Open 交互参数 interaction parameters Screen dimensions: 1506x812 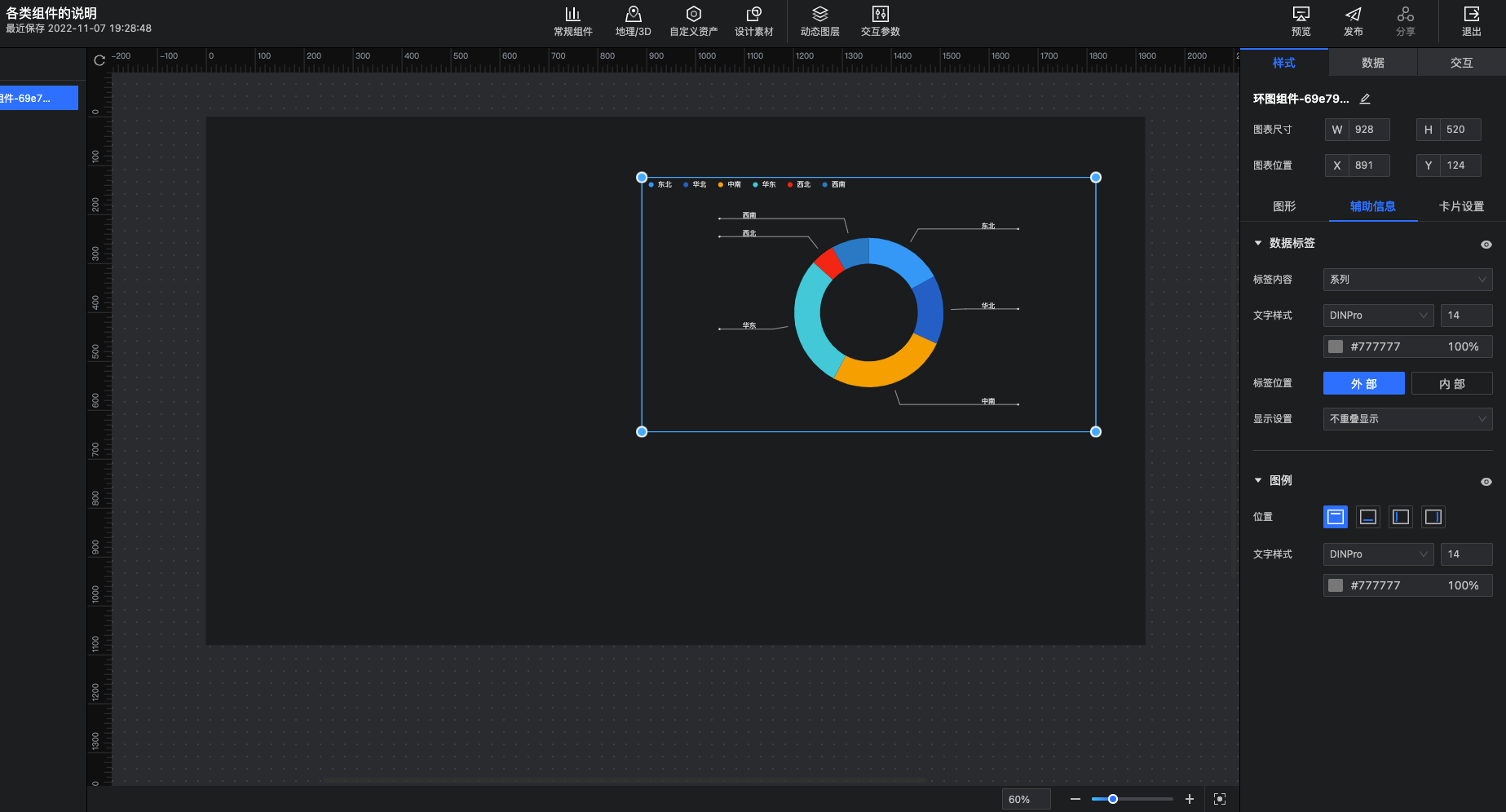880,22
